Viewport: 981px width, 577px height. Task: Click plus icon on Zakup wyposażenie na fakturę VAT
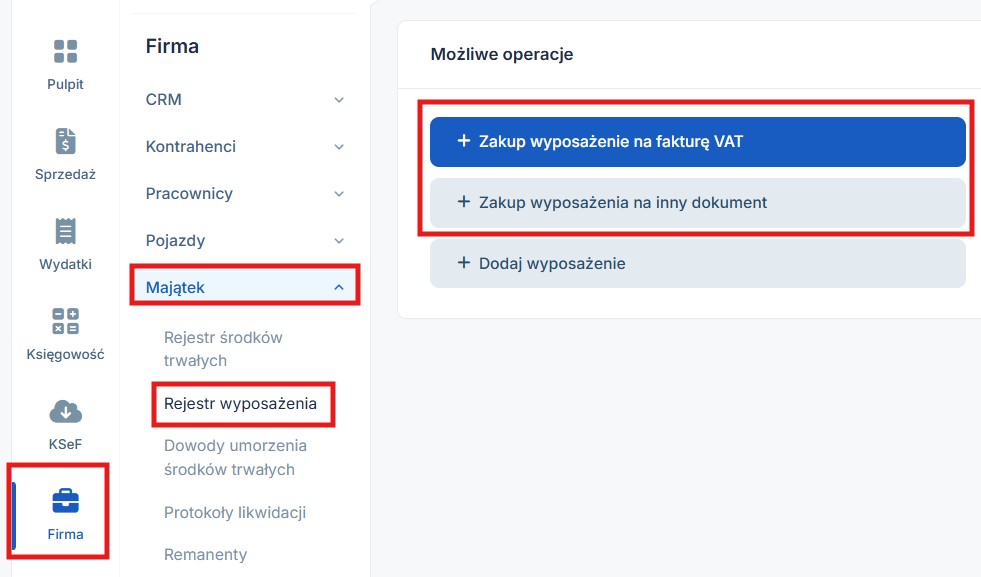click(464, 141)
